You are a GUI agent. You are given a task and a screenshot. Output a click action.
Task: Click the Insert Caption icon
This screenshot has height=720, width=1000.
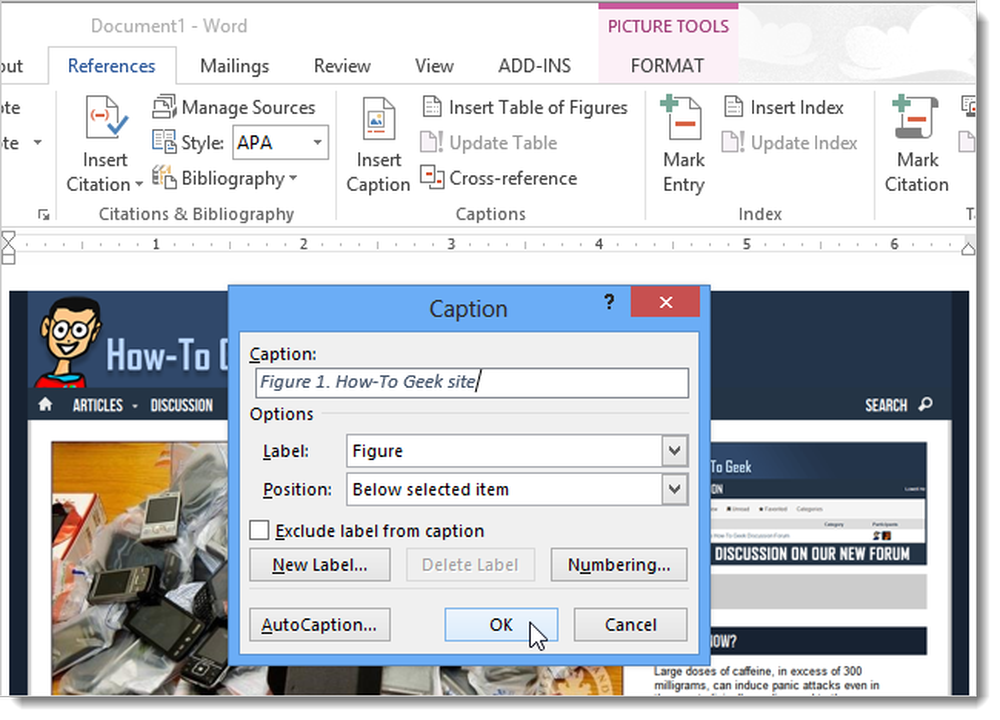pyautogui.click(x=378, y=117)
